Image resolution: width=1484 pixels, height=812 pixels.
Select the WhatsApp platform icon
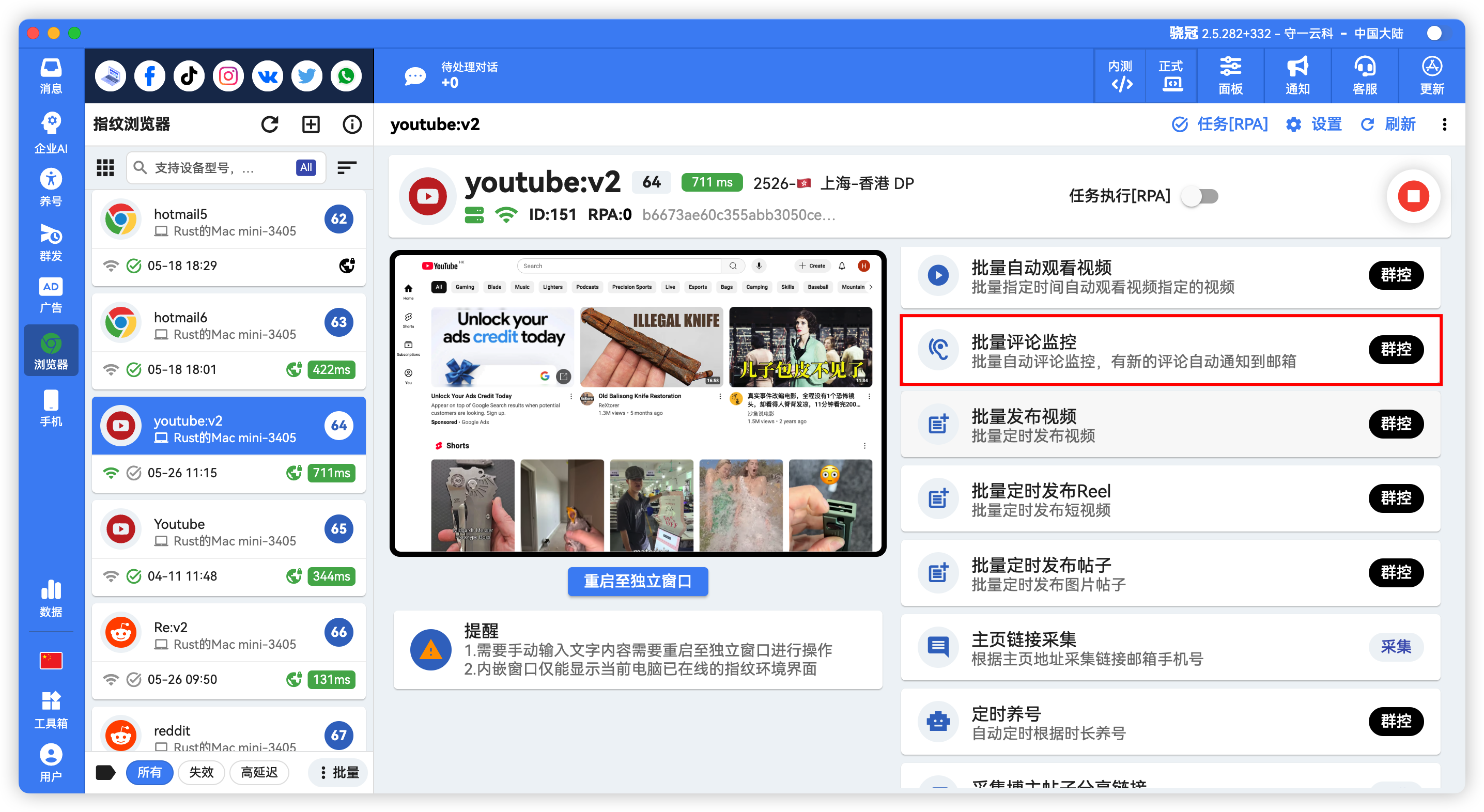coord(346,75)
